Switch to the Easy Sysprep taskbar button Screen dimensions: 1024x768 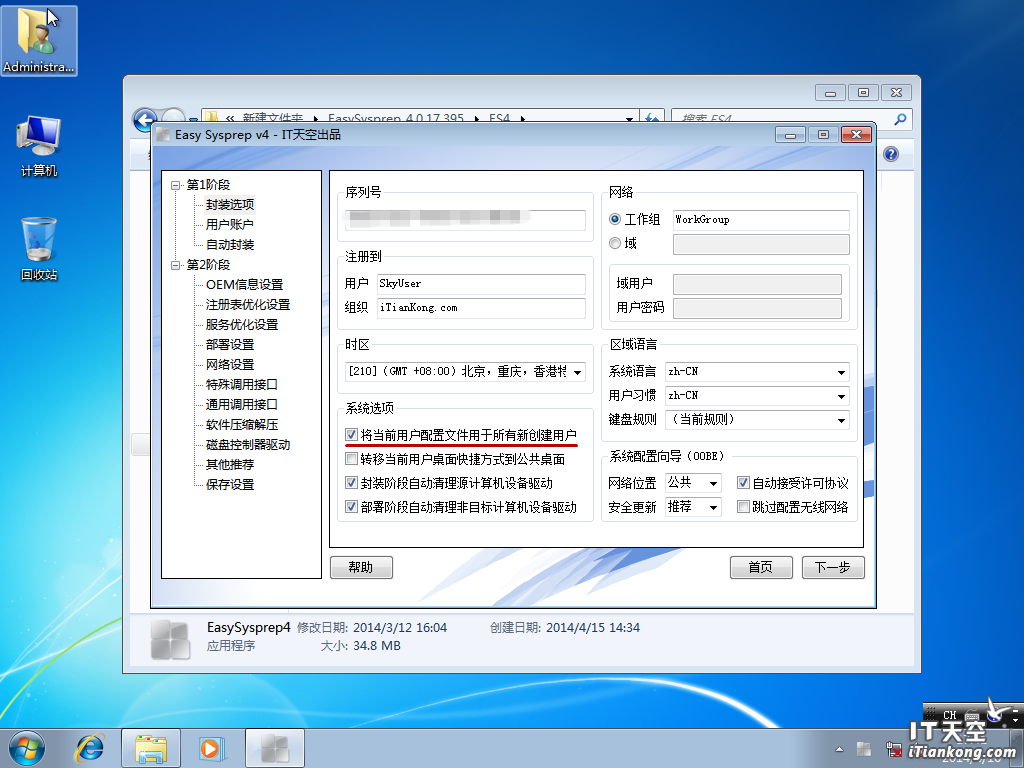(274, 748)
